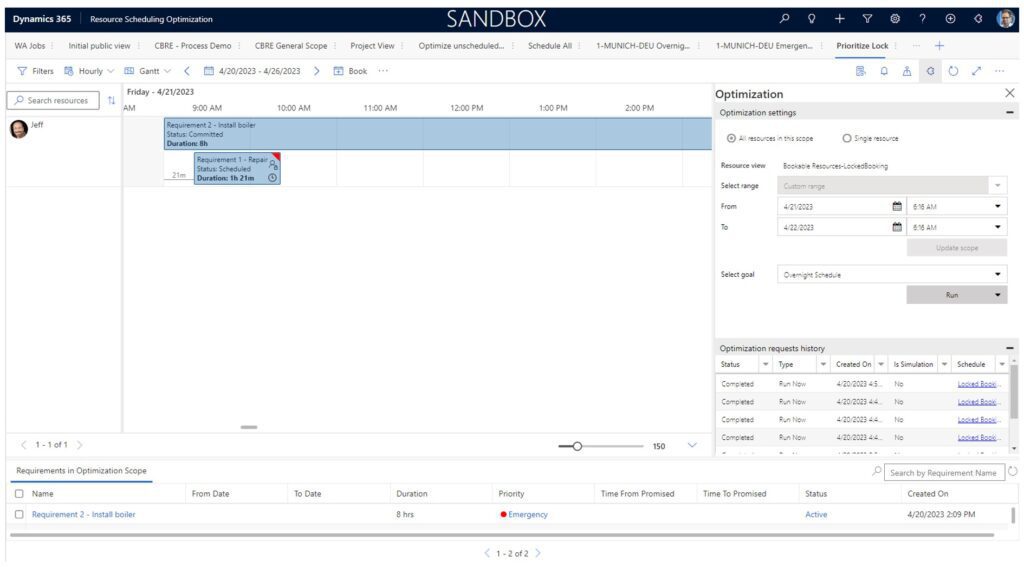Click the Run button
This screenshot has height=567, width=1024.
point(950,295)
